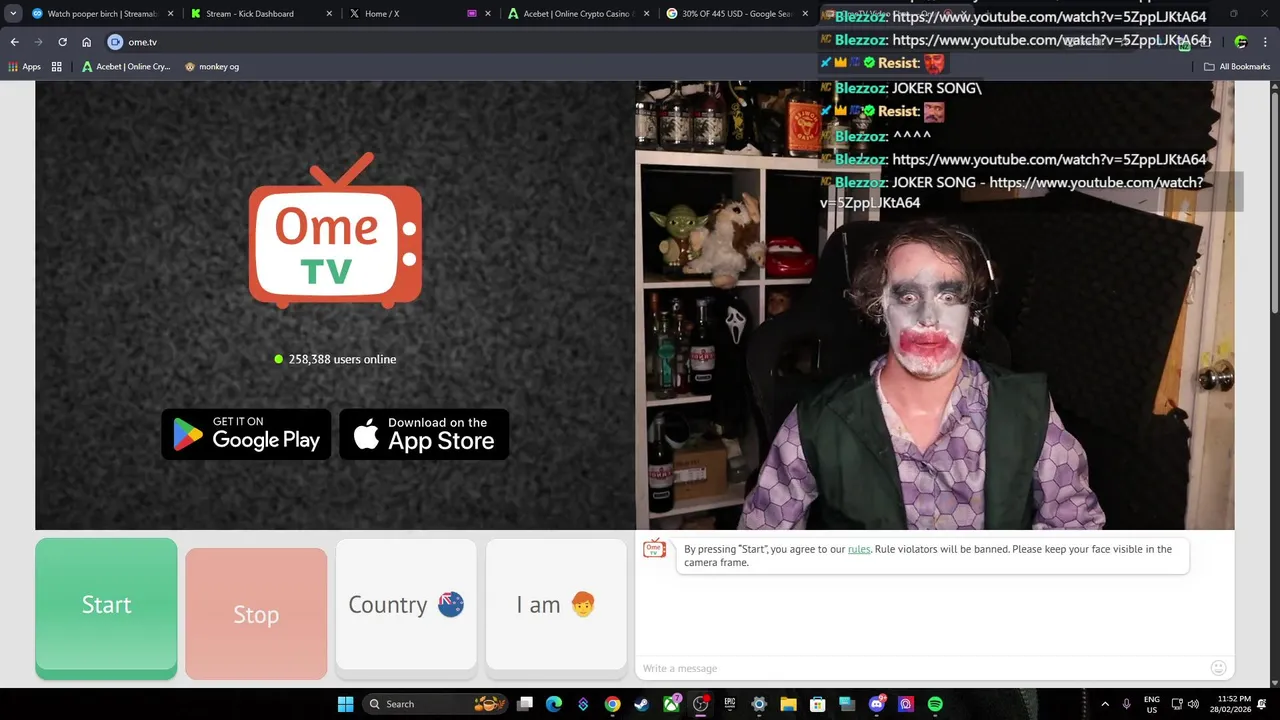
Task: Click the webcam video preview
Action: [934, 305]
